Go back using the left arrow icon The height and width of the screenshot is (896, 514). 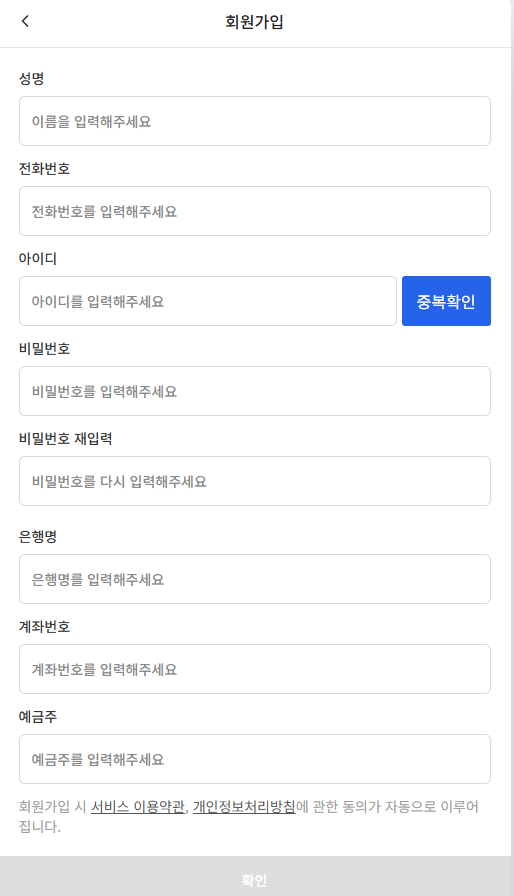click(x=25, y=21)
